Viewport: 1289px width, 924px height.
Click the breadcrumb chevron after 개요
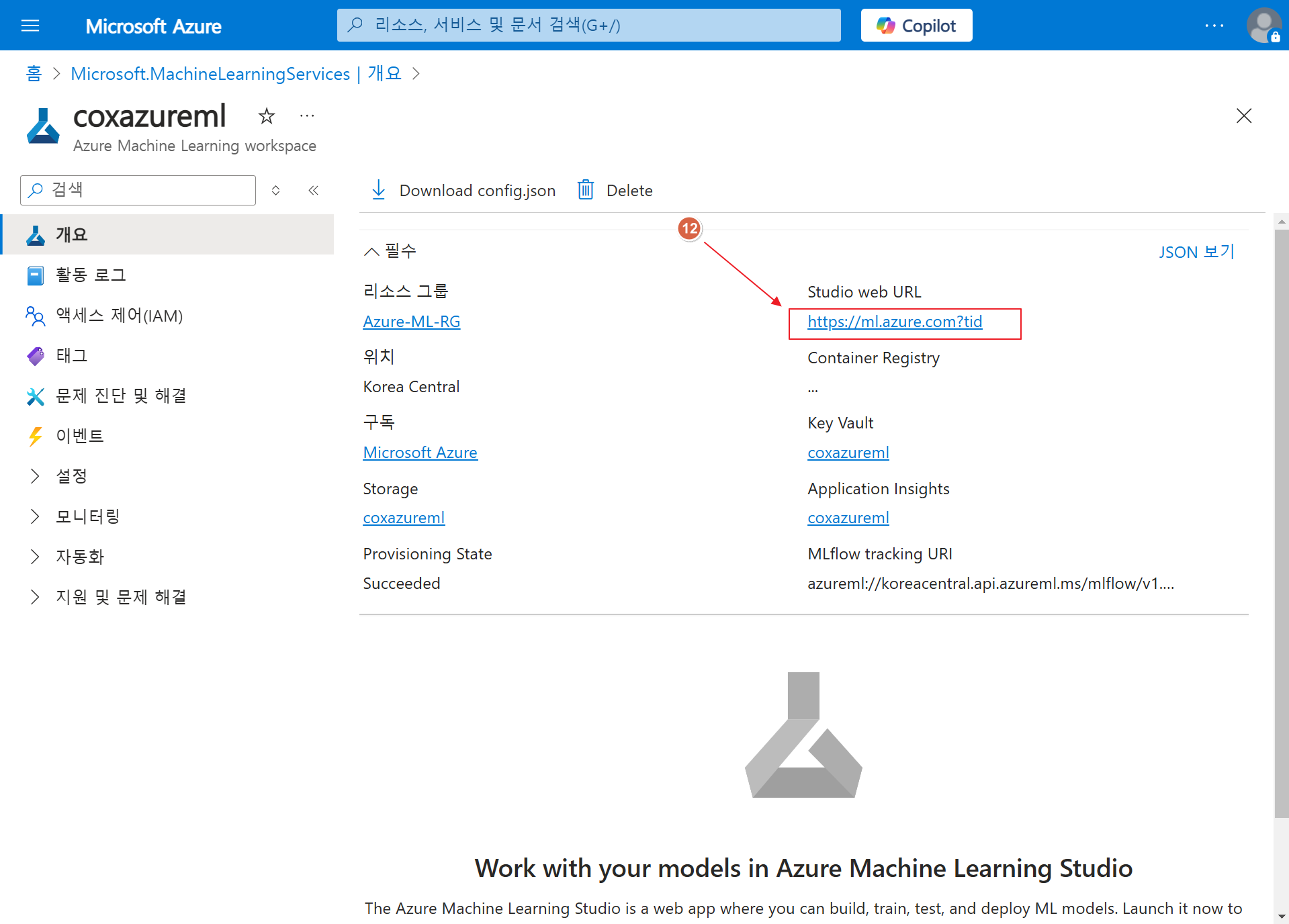[x=416, y=73]
